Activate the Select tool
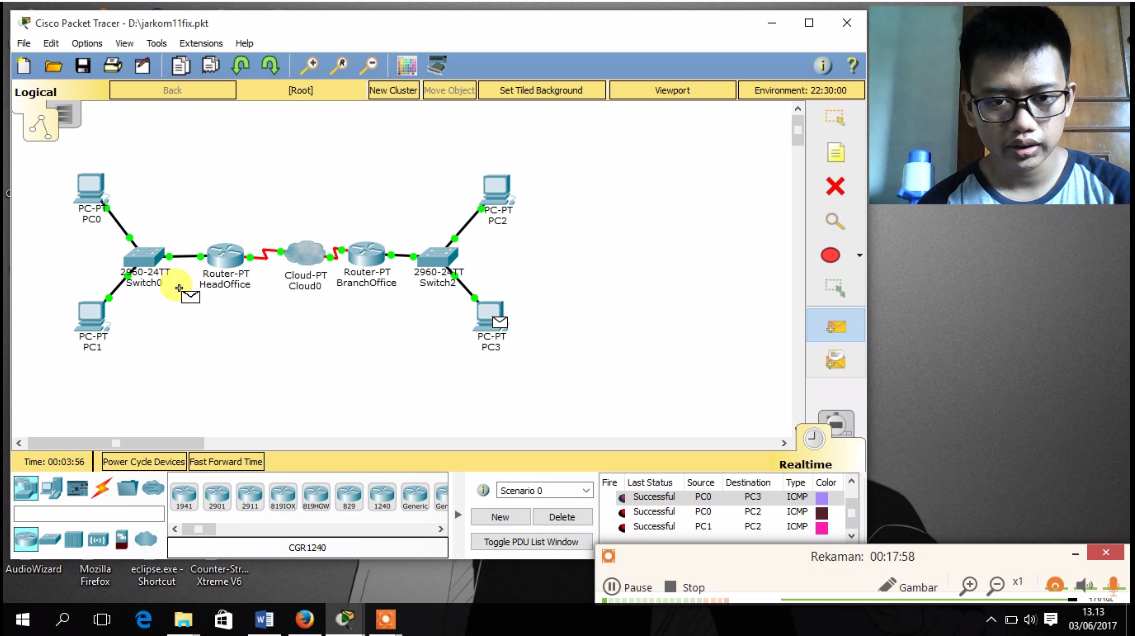 [x=835, y=117]
